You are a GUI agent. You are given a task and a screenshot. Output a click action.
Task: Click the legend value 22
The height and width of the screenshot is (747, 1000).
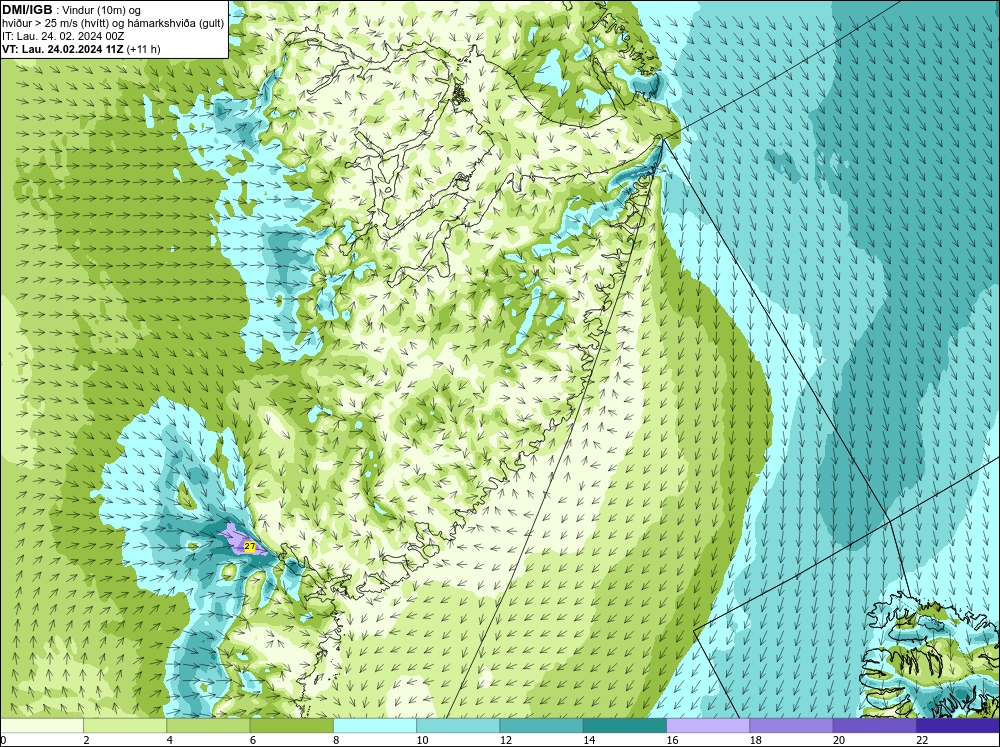pos(922,740)
